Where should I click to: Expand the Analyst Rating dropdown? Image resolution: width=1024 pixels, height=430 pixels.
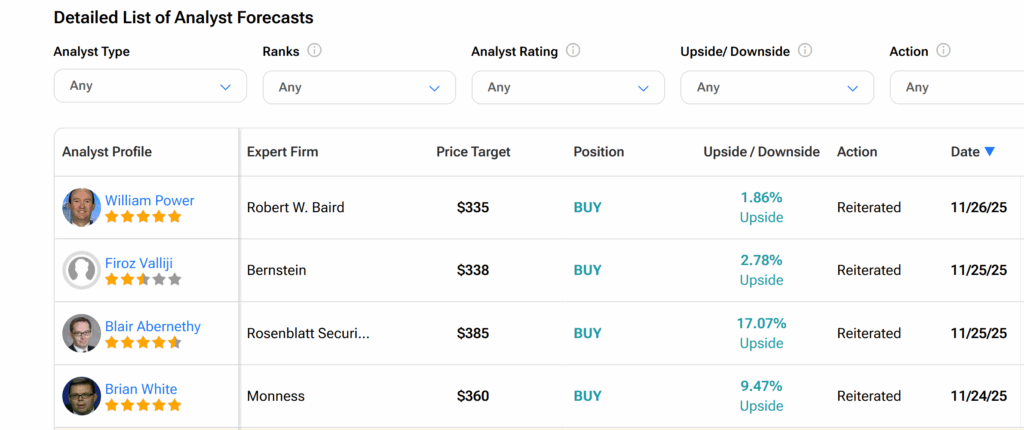pos(568,88)
